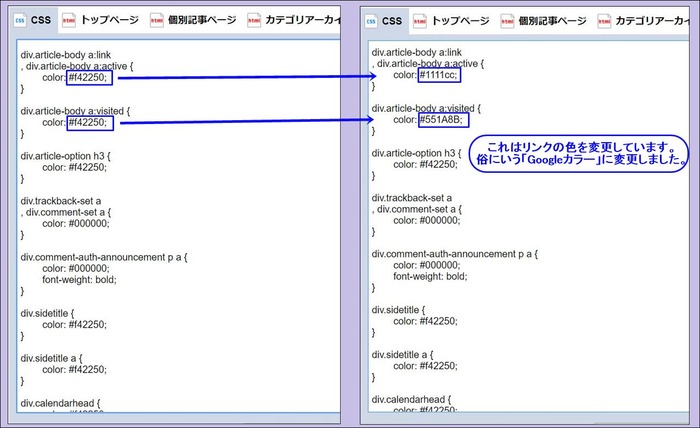Open the CSS tab in left panel
Viewport: 700px width, 428px height.
point(33,20)
